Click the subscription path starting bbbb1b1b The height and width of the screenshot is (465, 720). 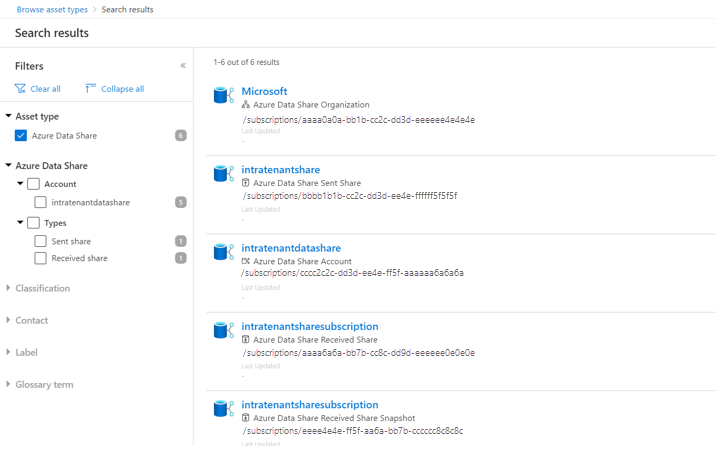349,196
